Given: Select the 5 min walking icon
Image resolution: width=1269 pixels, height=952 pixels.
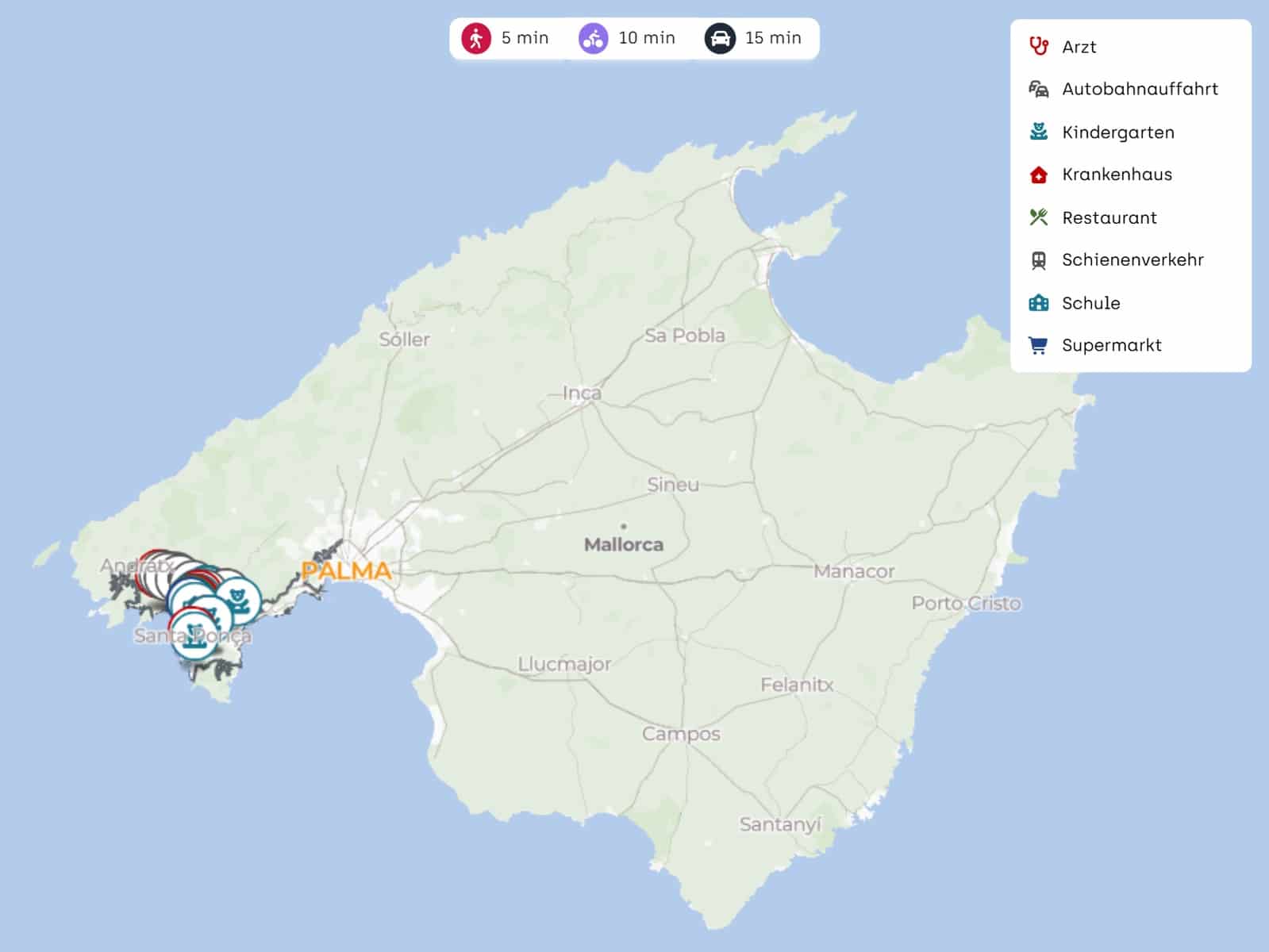Looking at the screenshot, I should (x=476, y=38).
